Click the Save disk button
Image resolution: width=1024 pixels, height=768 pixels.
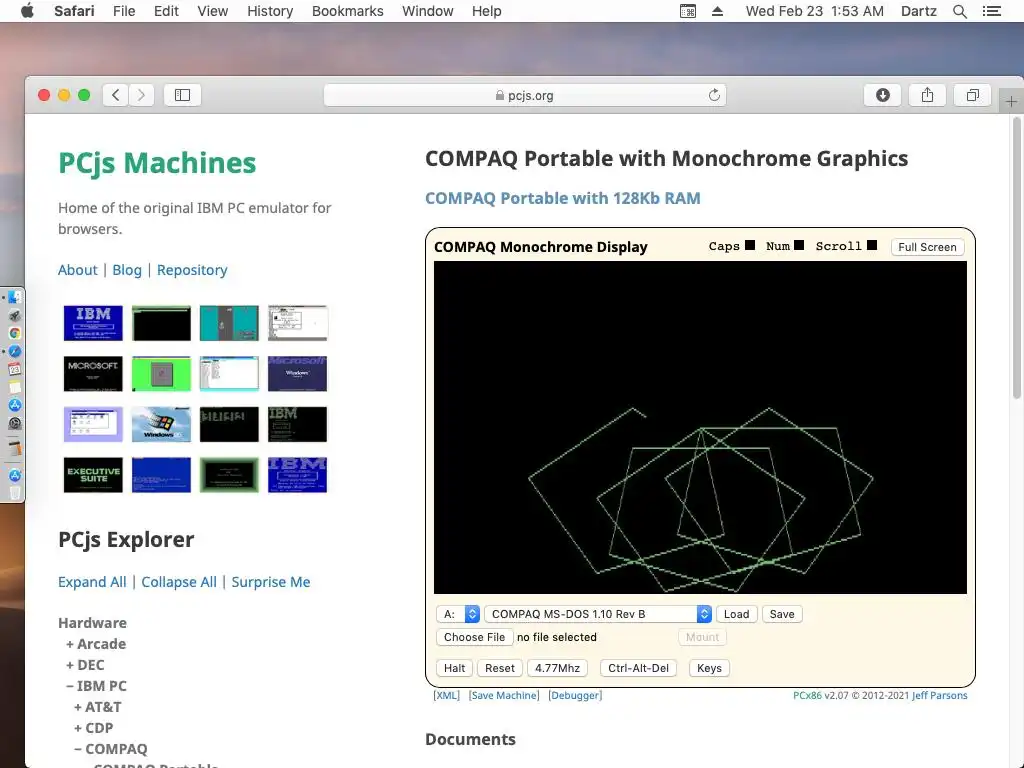point(782,614)
